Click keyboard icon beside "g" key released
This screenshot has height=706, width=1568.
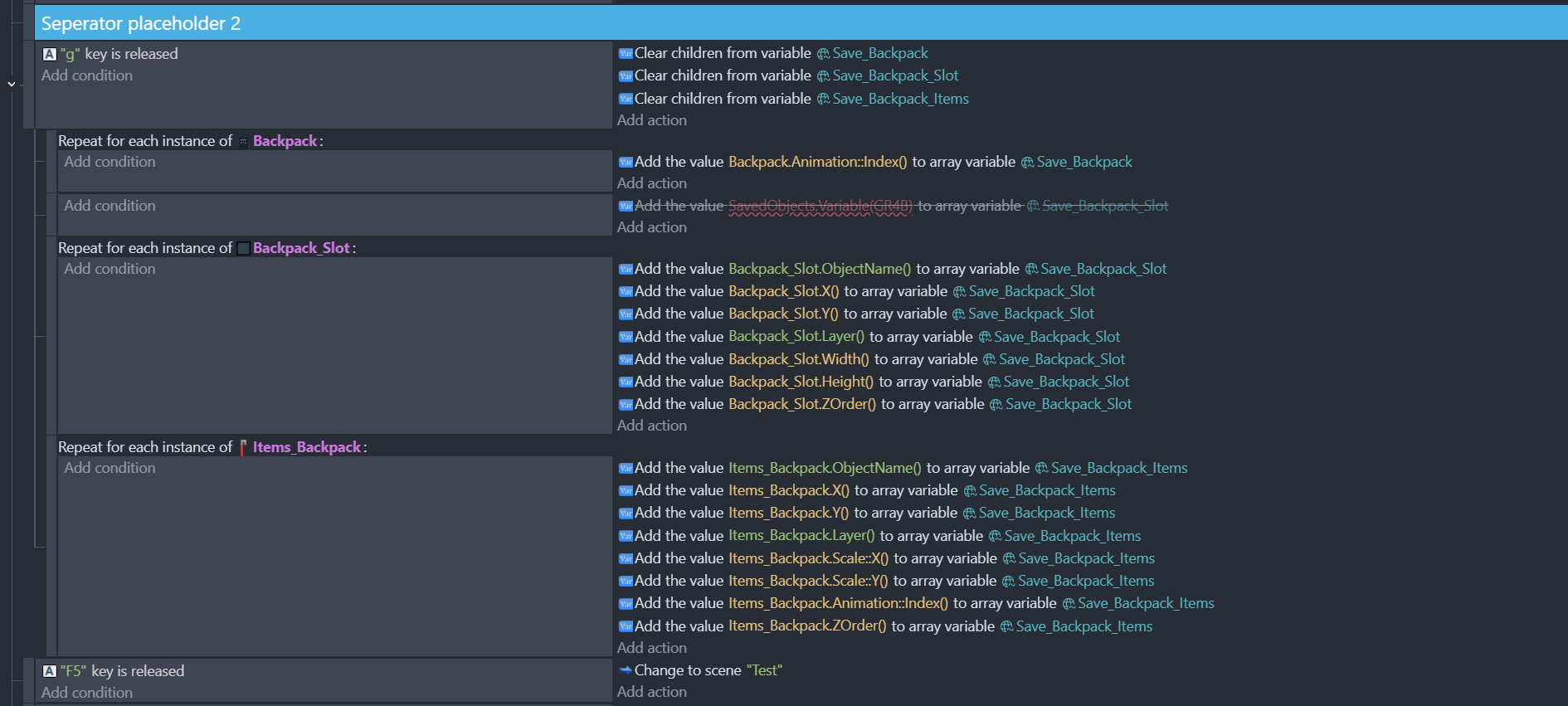[x=50, y=54]
